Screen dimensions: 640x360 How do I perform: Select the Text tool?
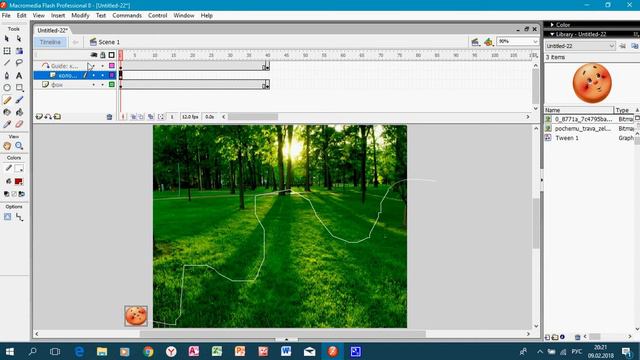(x=19, y=76)
